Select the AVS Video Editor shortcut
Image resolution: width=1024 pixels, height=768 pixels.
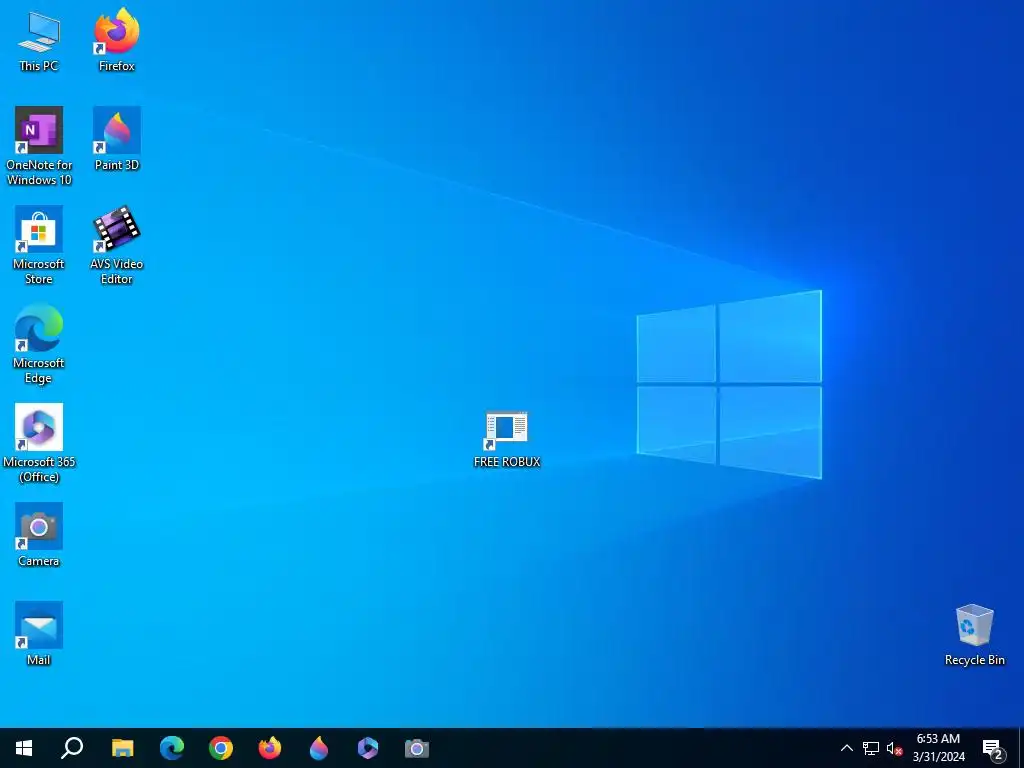116,246
